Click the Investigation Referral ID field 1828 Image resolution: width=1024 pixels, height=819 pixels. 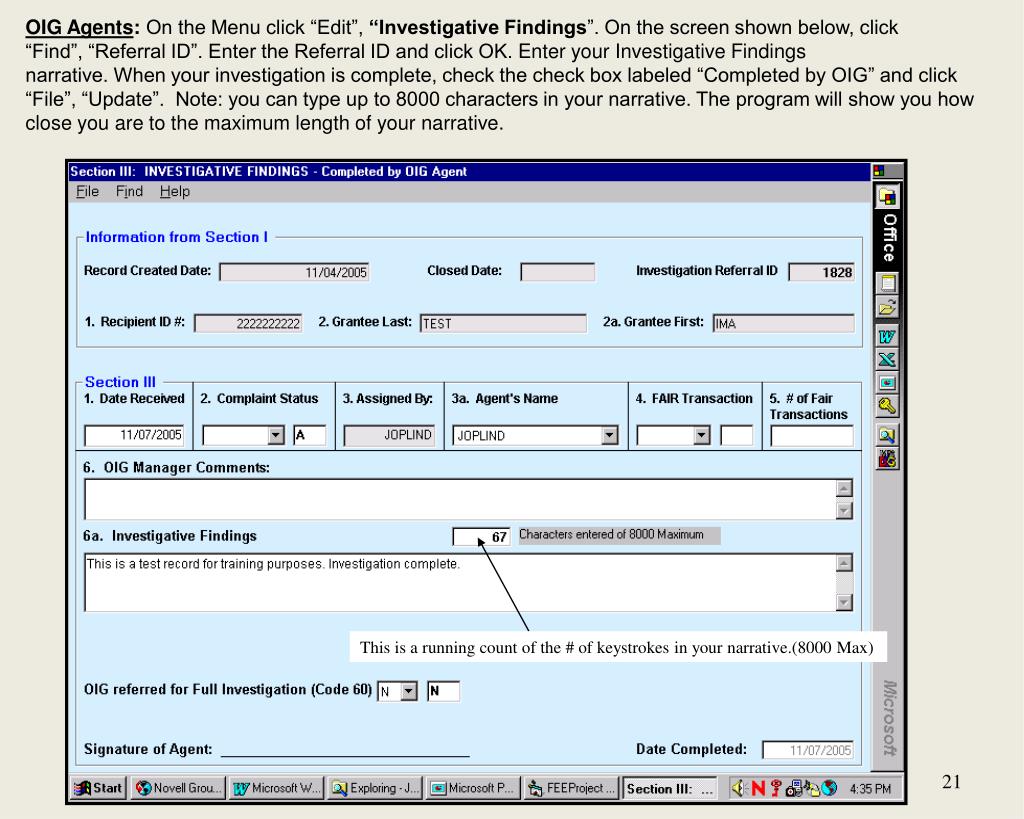click(821, 272)
